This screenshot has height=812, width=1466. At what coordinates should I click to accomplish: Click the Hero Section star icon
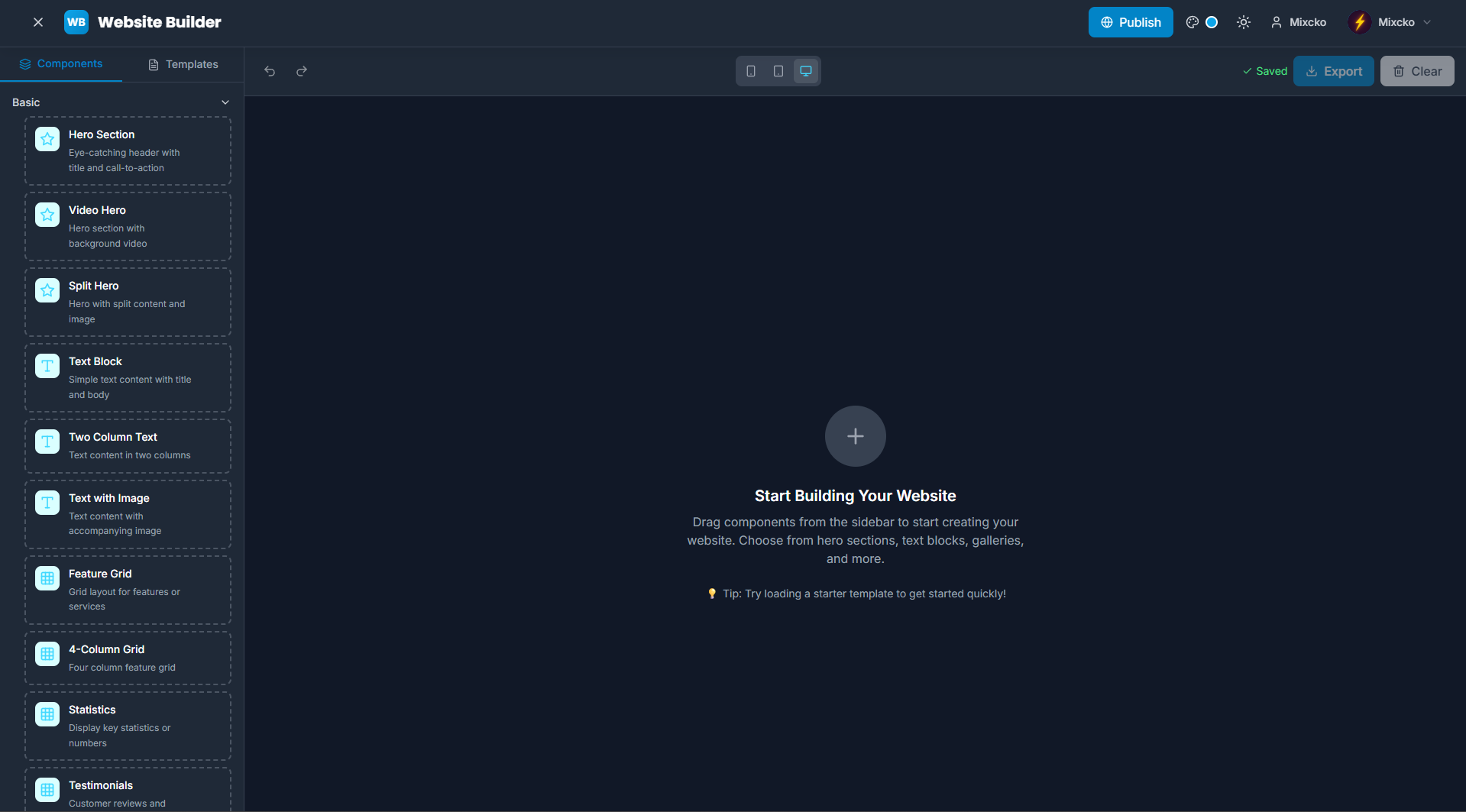[47, 139]
